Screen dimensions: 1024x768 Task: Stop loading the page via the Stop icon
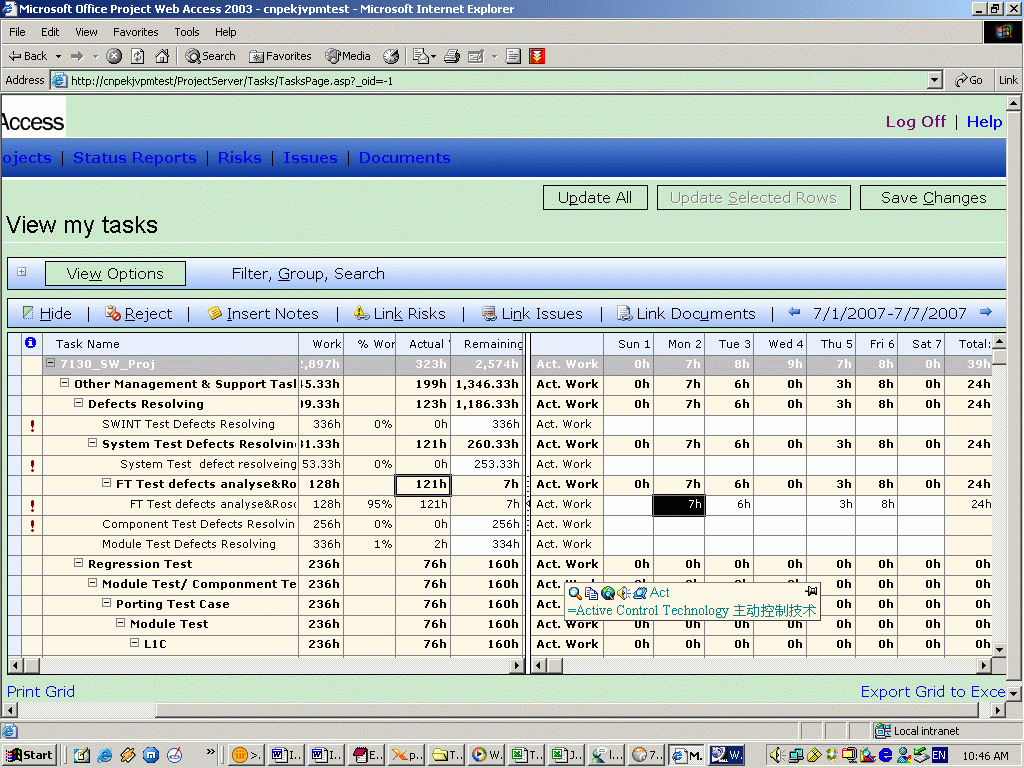tap(114, 56)
